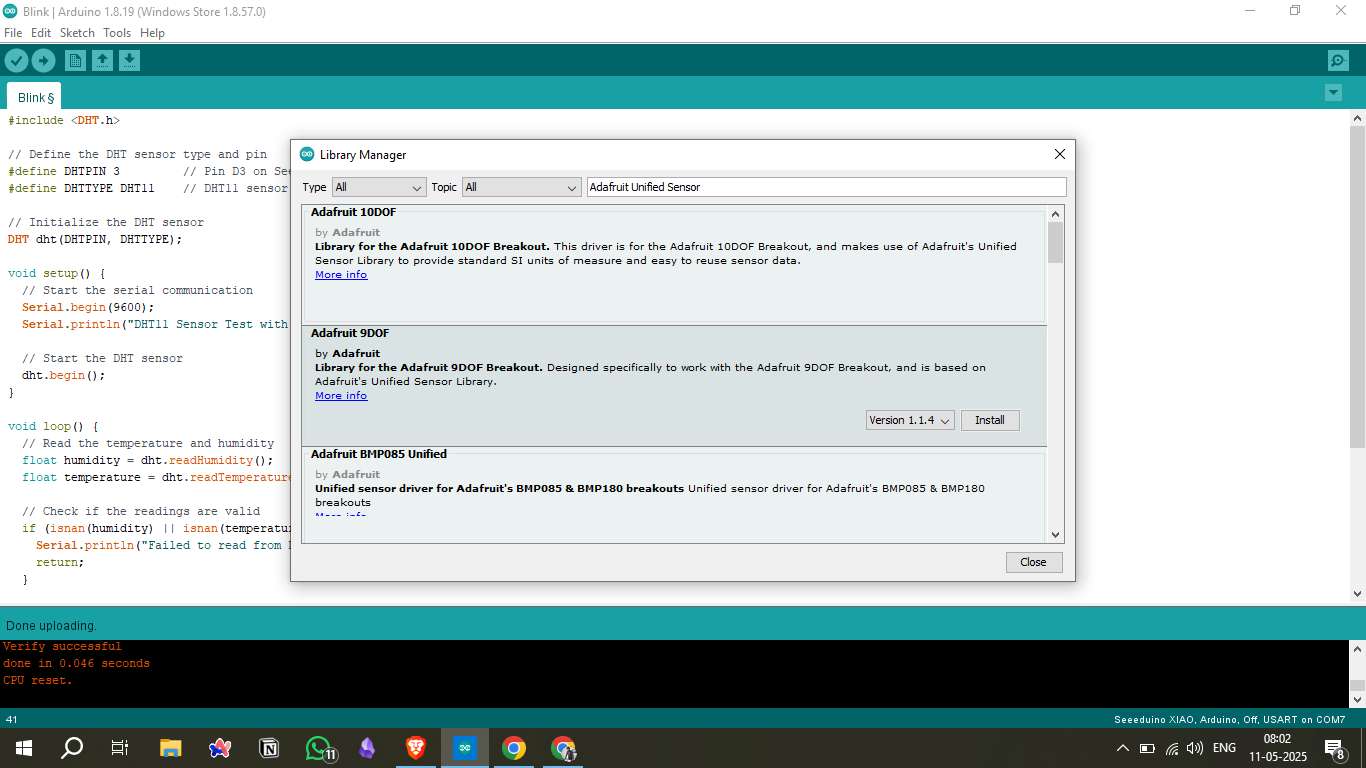
Task: Click the library list scrollbar thumb
Action: point(1056,242)
